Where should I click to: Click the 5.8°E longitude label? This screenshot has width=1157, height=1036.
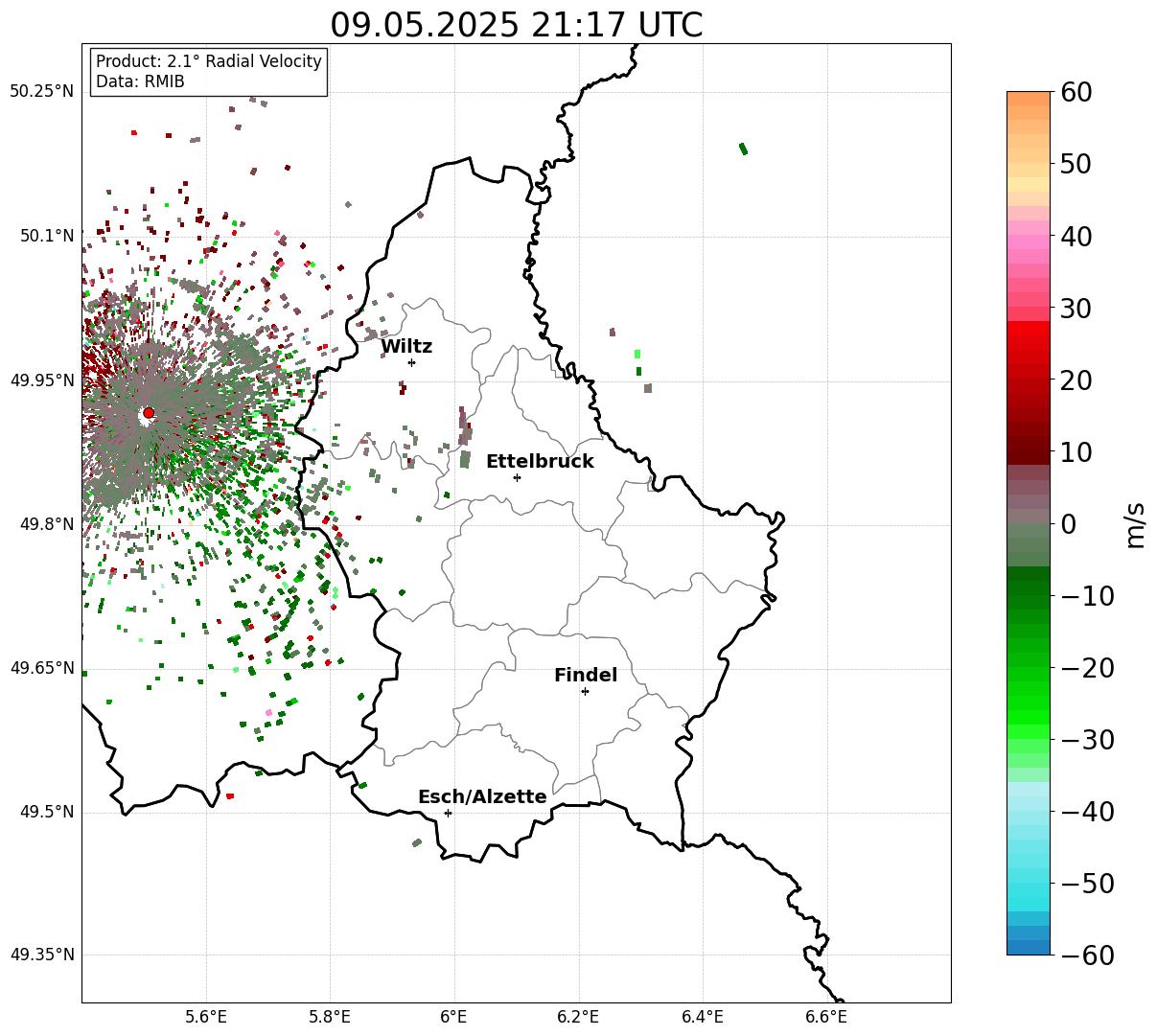click(331, 1017)
